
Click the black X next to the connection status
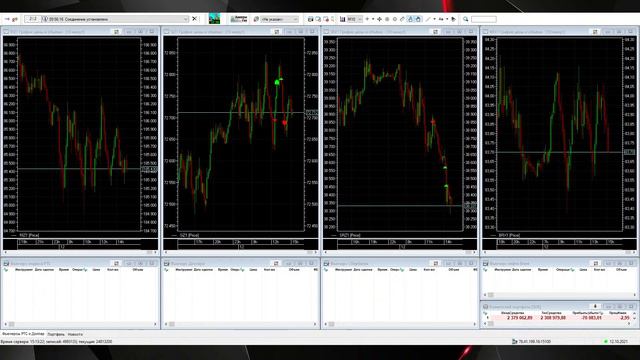point(194,19)
